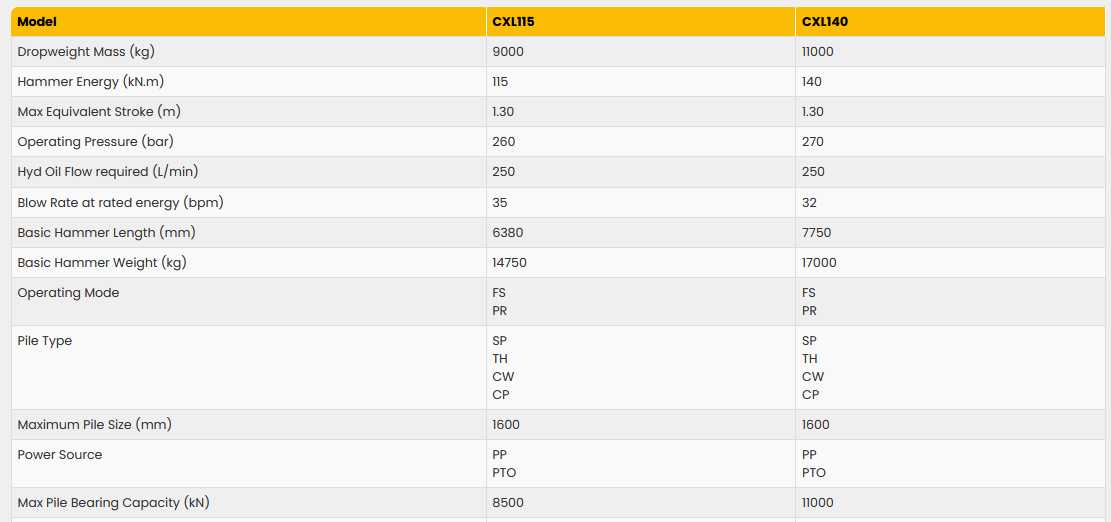Click Blow Rate at rated energy label

coord(120,202)
